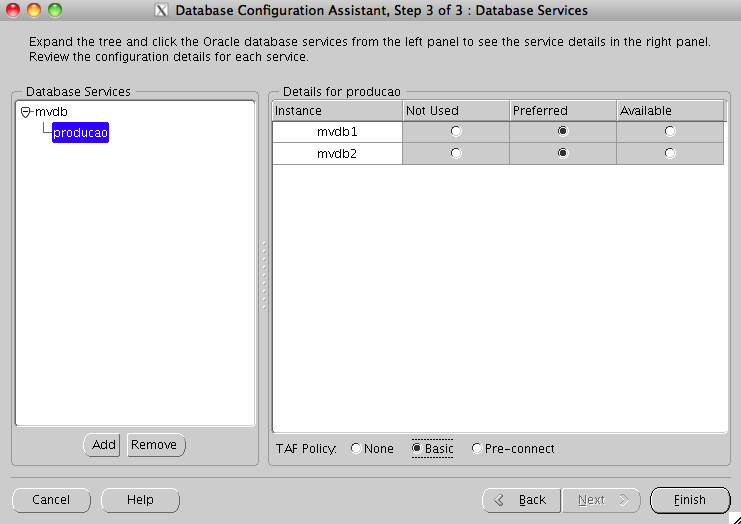The image size is (741, 524).
Task: Set mvdb1 to Preferred
Action: [563, 132]
